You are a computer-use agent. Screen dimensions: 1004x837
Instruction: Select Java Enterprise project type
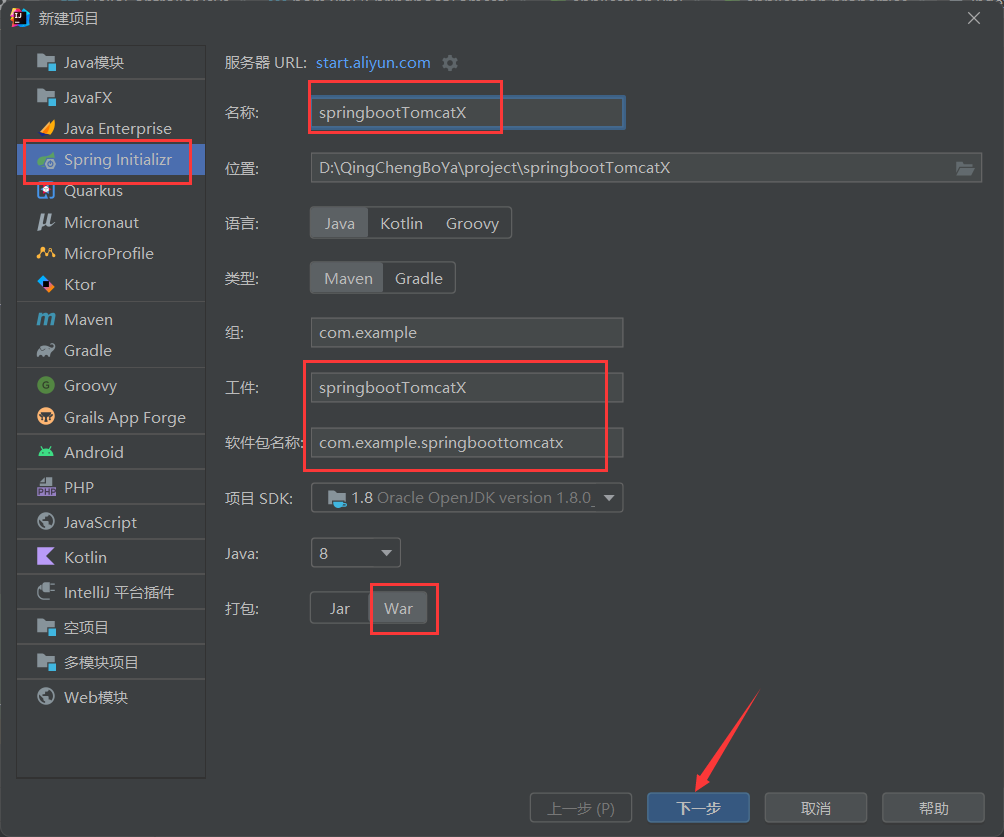111,128
